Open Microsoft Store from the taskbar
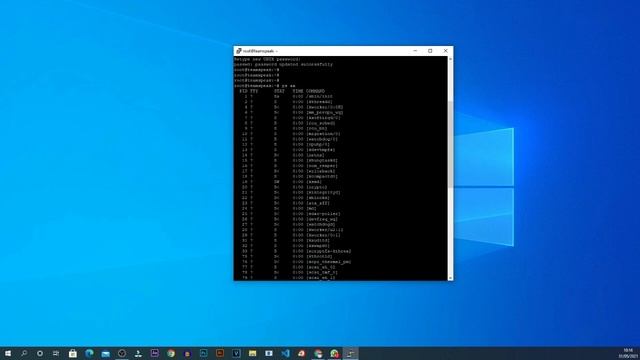 pos(73,353)
